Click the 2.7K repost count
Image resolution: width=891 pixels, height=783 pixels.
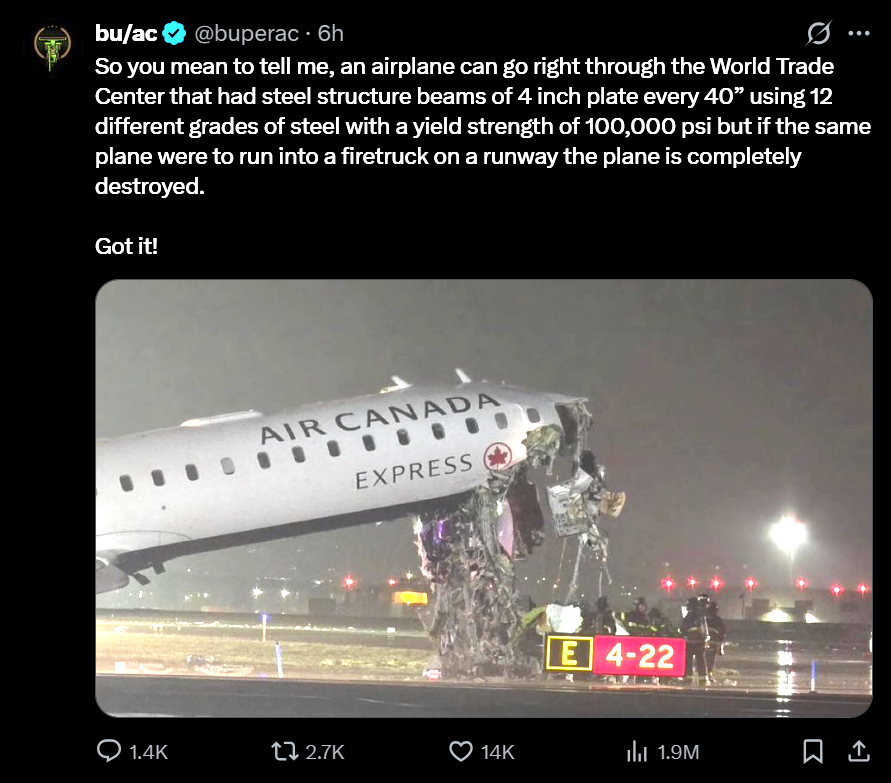pos(323,752)
